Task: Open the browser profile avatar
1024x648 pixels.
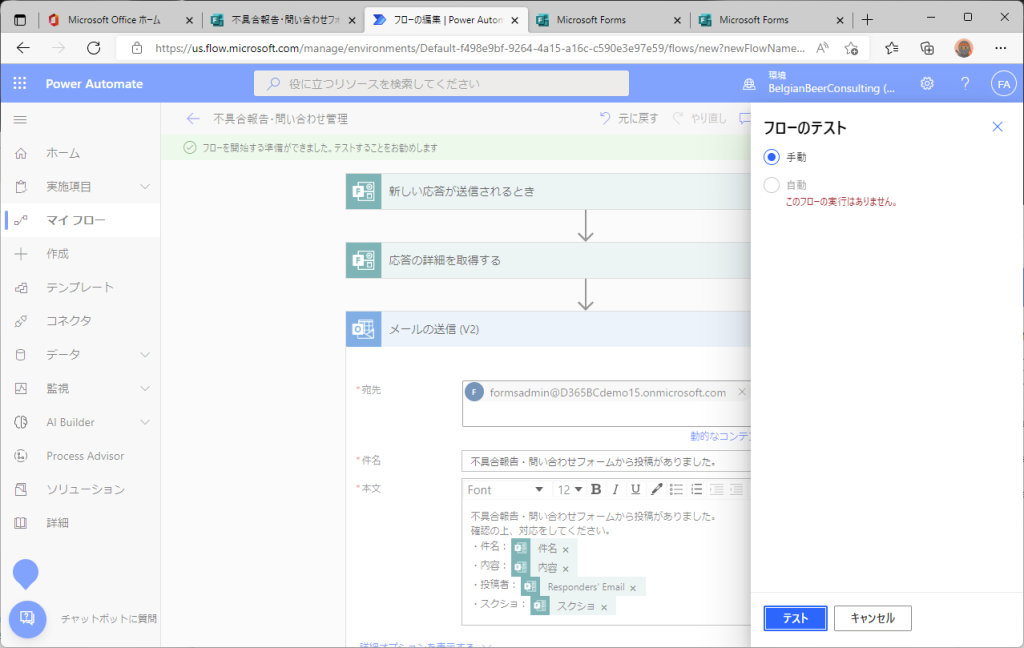Action: [963, 48]
